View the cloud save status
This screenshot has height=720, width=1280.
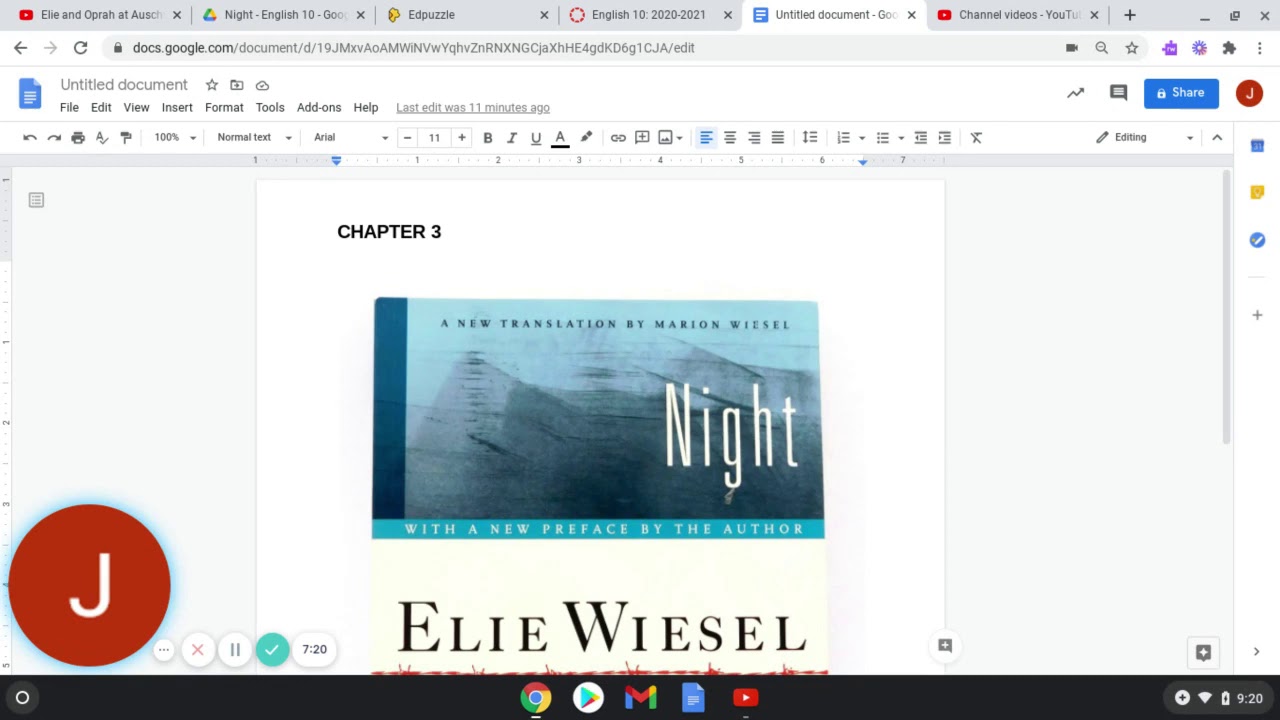[262, 85]
